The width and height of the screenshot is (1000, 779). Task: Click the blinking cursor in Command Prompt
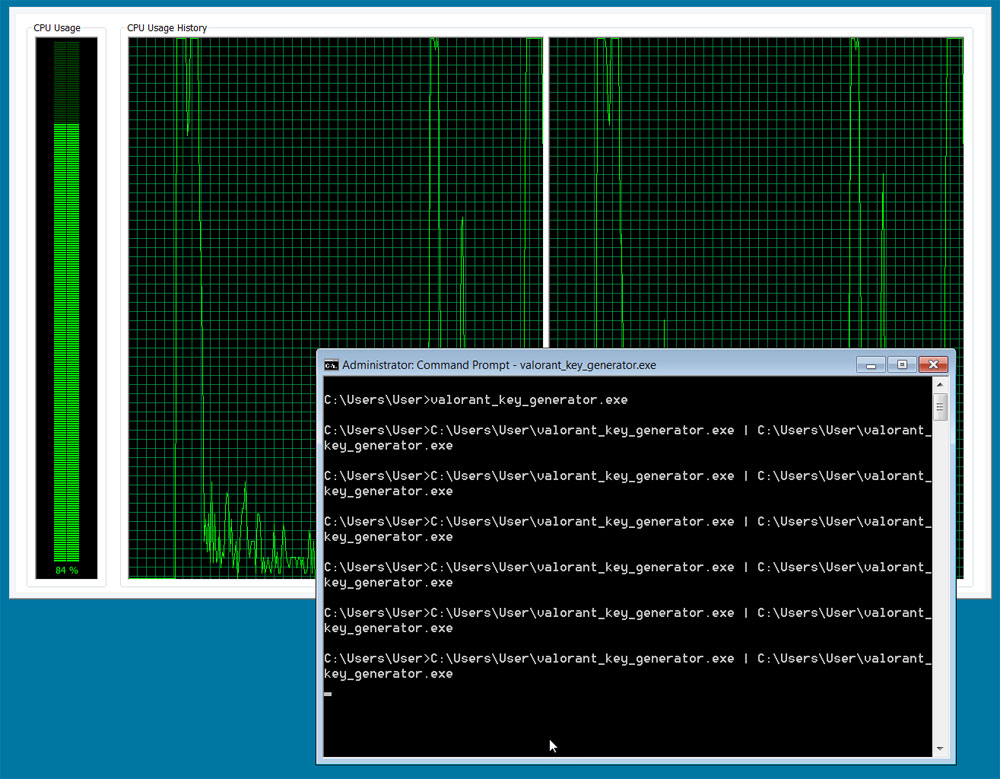(328, 694)
